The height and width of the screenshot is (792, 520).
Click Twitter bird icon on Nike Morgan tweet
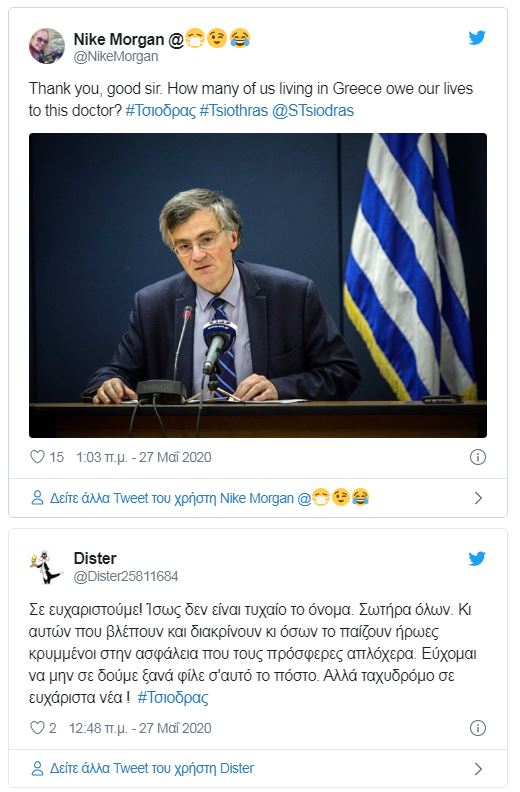pyautogui.click(x=477, y=37)
